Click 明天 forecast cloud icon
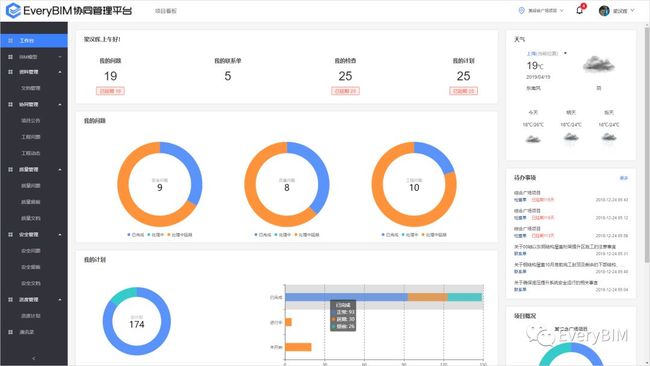This screenshot has height=366, width=650. [x=571, y=138]
